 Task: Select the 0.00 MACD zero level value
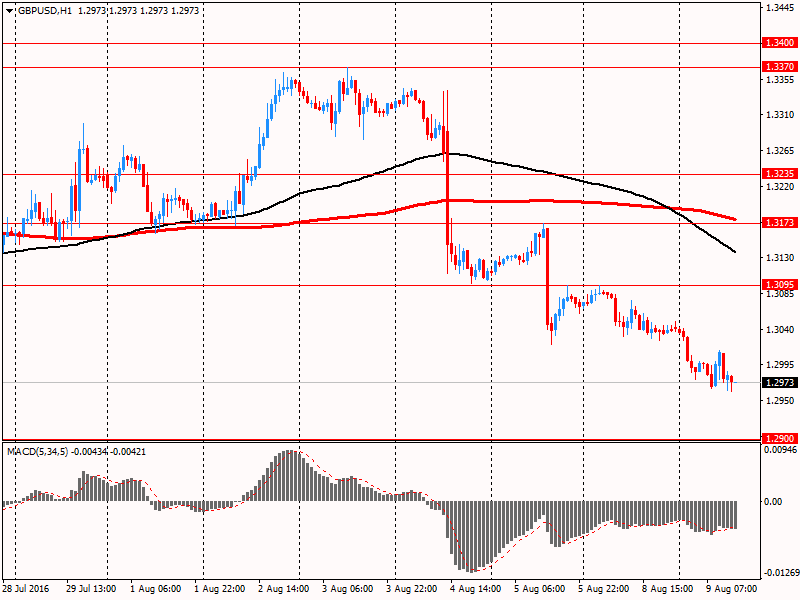point(773,502)
